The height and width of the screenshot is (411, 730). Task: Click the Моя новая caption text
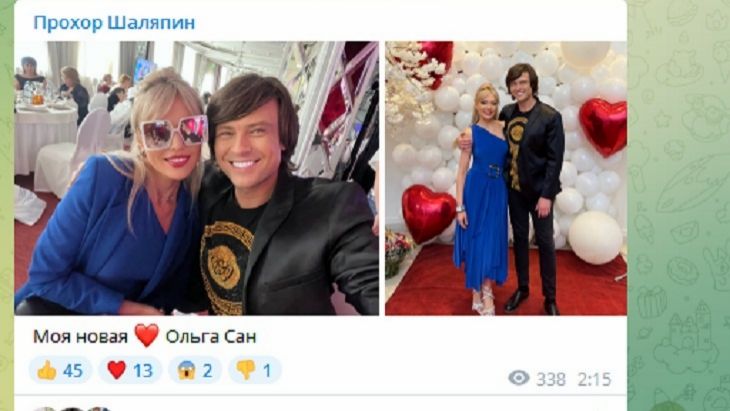pos(80,337)
